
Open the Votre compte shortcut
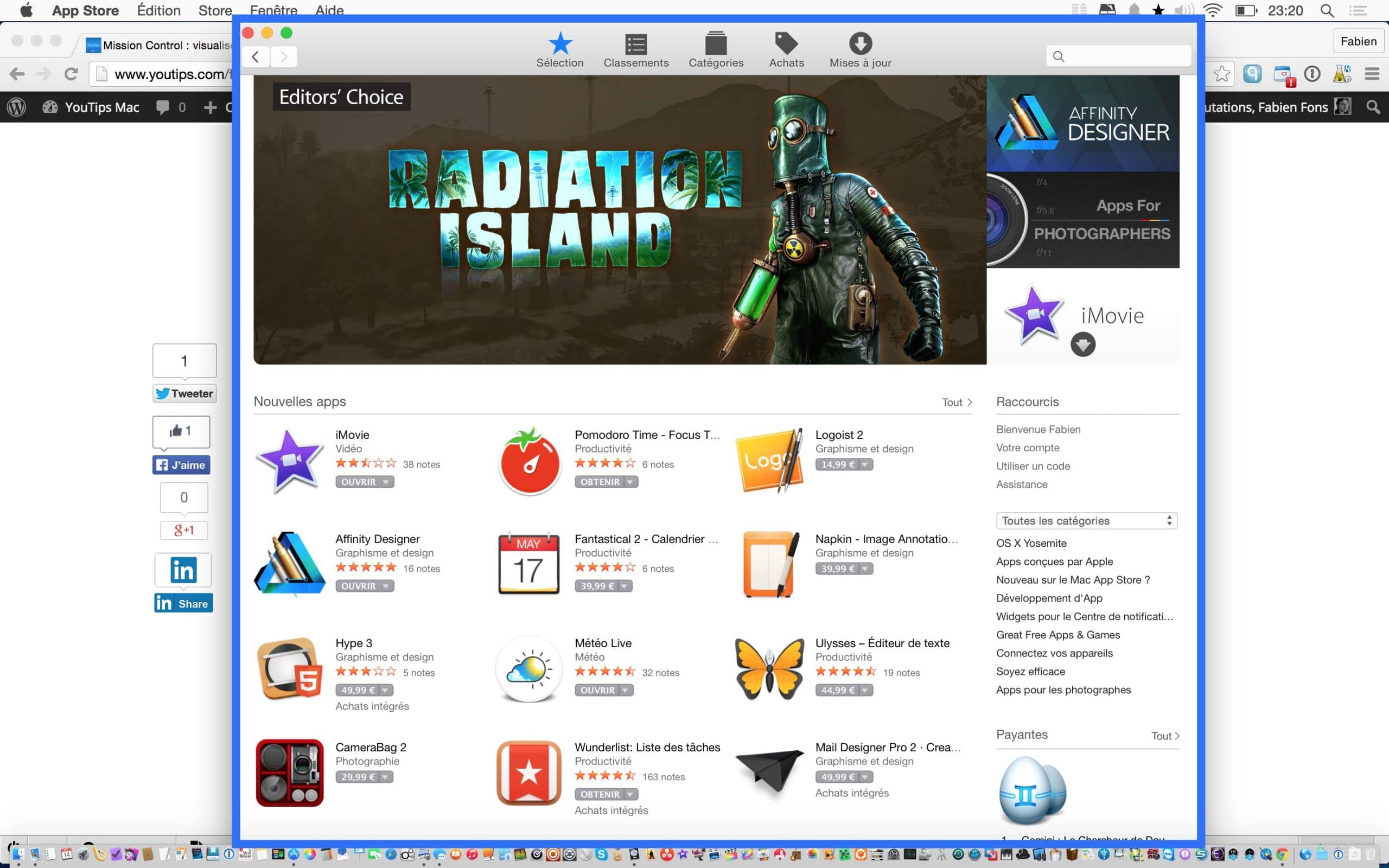coord(1028,448)
